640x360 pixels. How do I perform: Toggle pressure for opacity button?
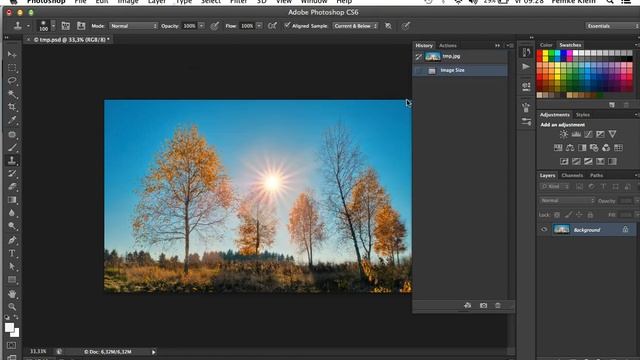tap(214, 26)
